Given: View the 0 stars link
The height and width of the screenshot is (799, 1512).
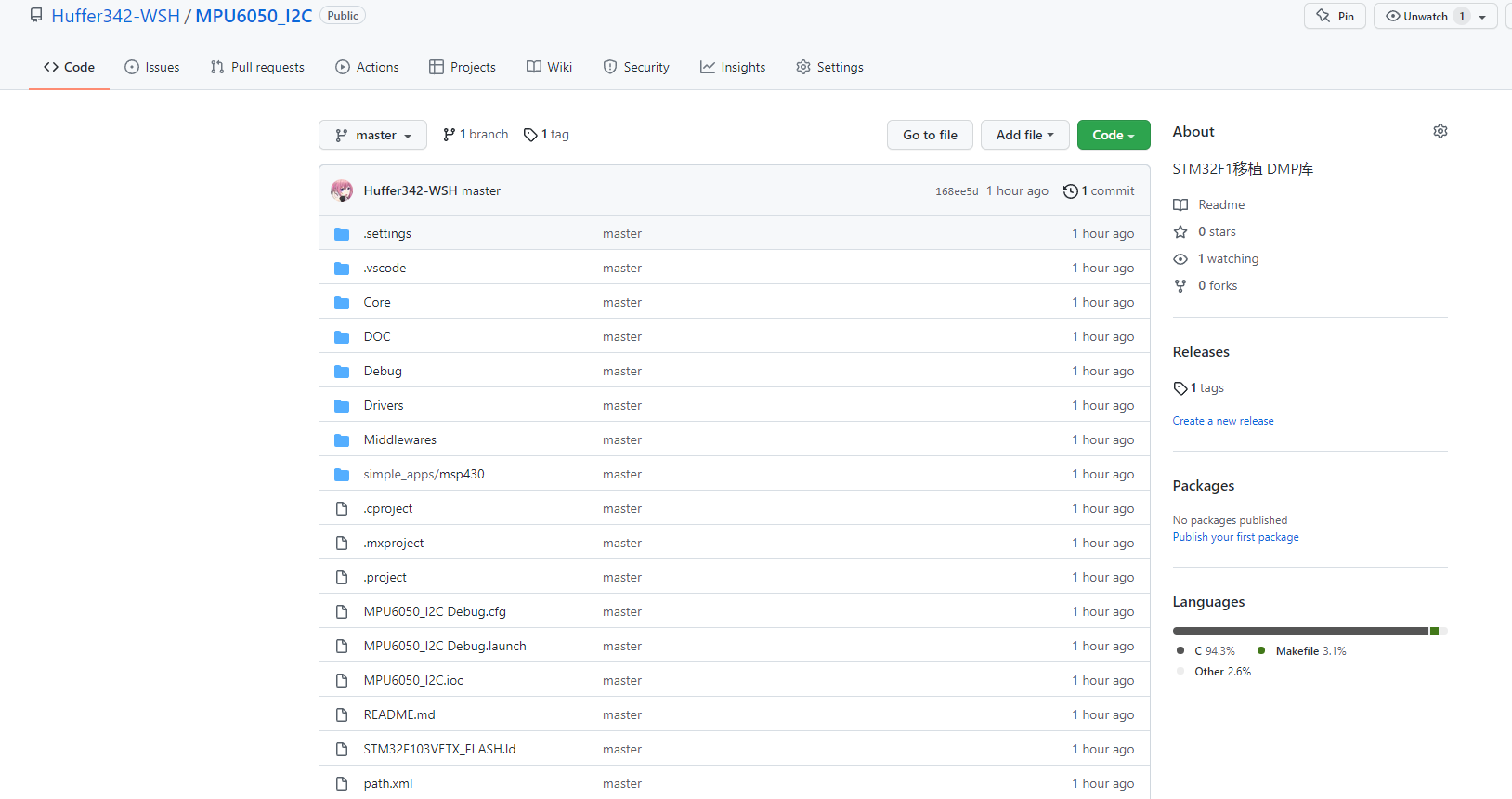Looking at the screenshot, I should (x=1205, y=231).
